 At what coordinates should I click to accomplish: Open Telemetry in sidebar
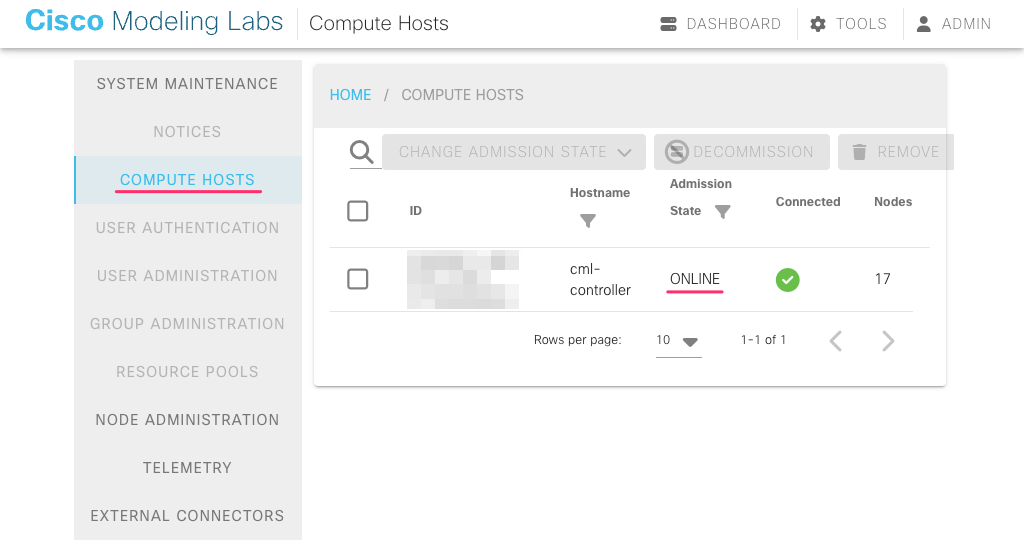coord(187,467)
